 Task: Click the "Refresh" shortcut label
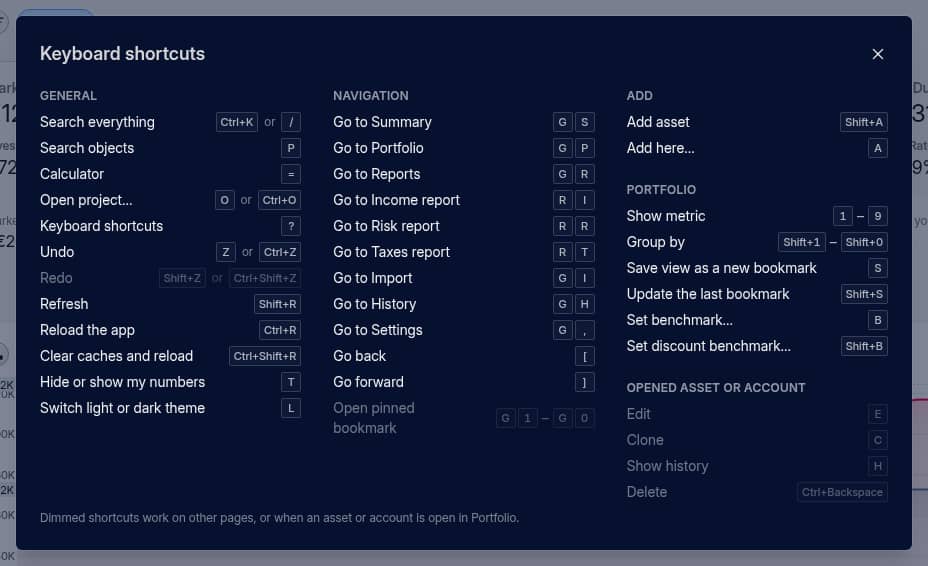(64, 304)
